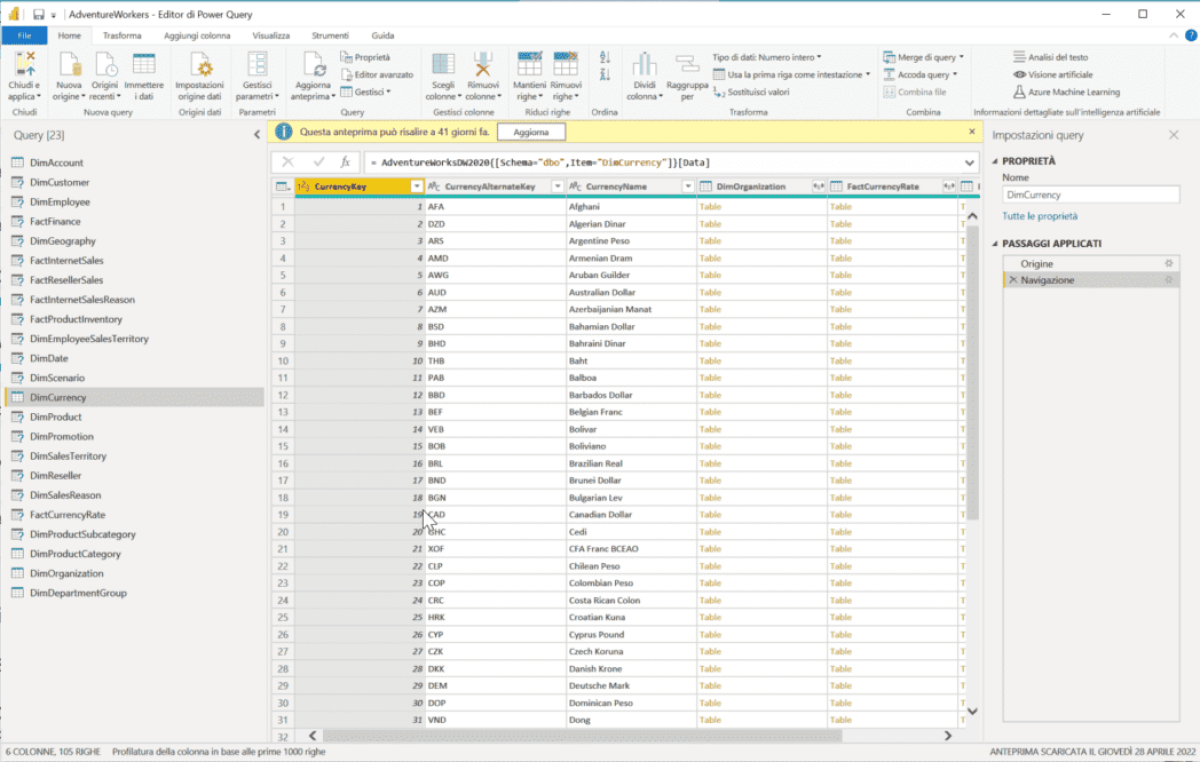This screenshot has width=1200, height=762.
Task: Click Usa la prima riga come intestazione
Action: [x=791, y=75]
